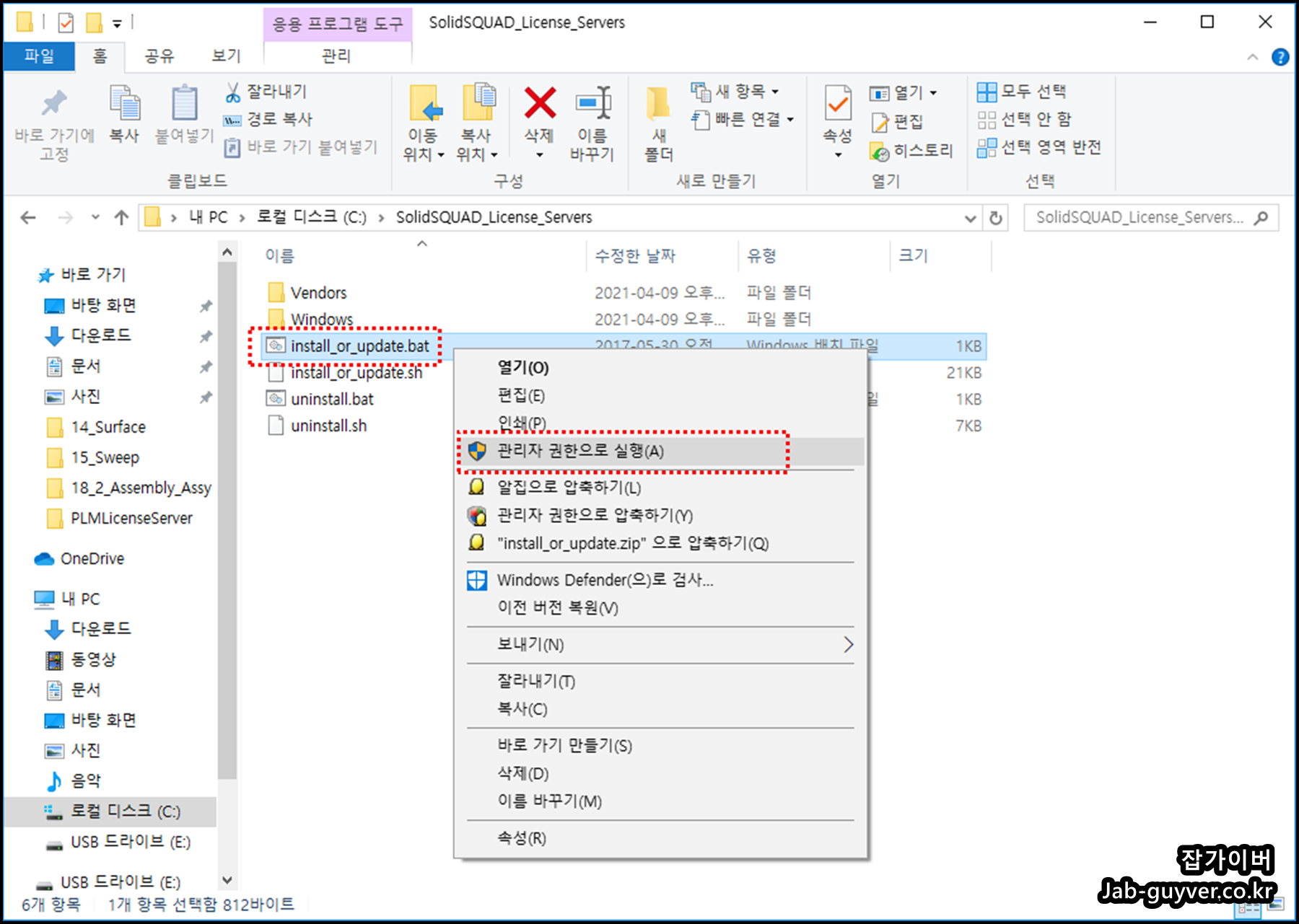
Task: Click Paste shortcut (바로 가기 붙여넣기)
Action: click(x=300, y=147)
